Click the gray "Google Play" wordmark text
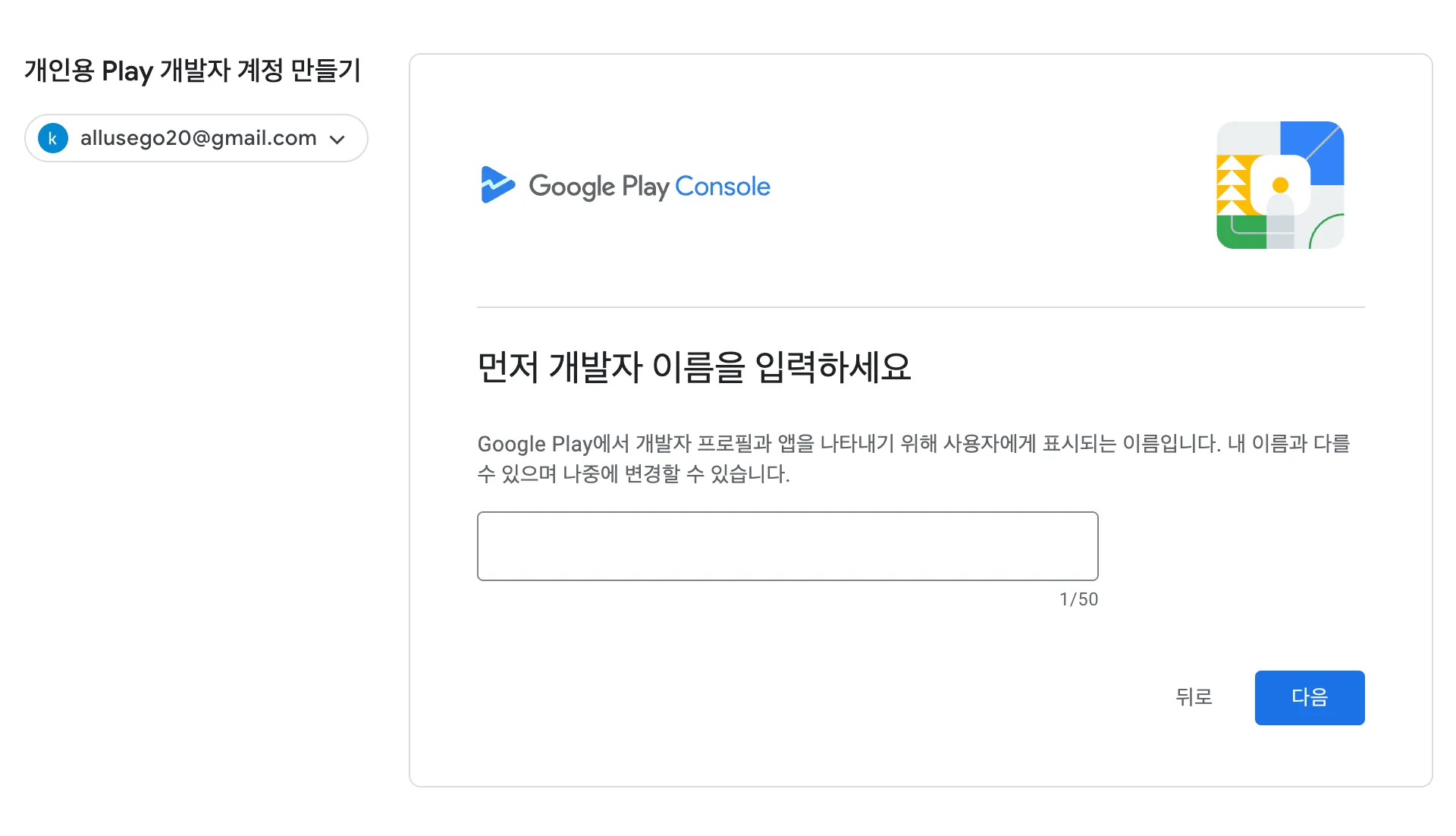The height and width of the screenshot is (836, 1456). coord(599,187)
